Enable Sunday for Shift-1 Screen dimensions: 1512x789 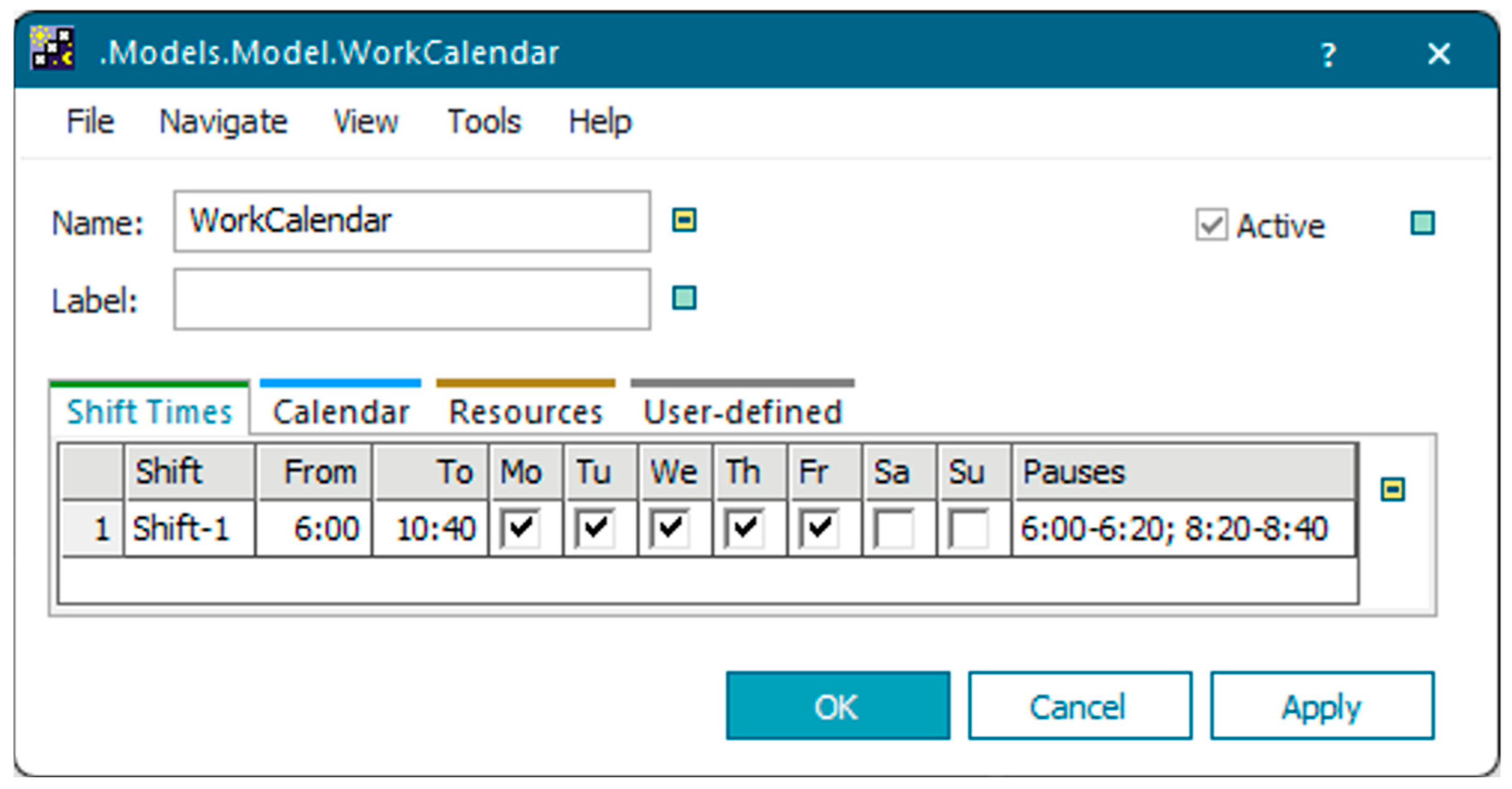(x=968, y=528)
